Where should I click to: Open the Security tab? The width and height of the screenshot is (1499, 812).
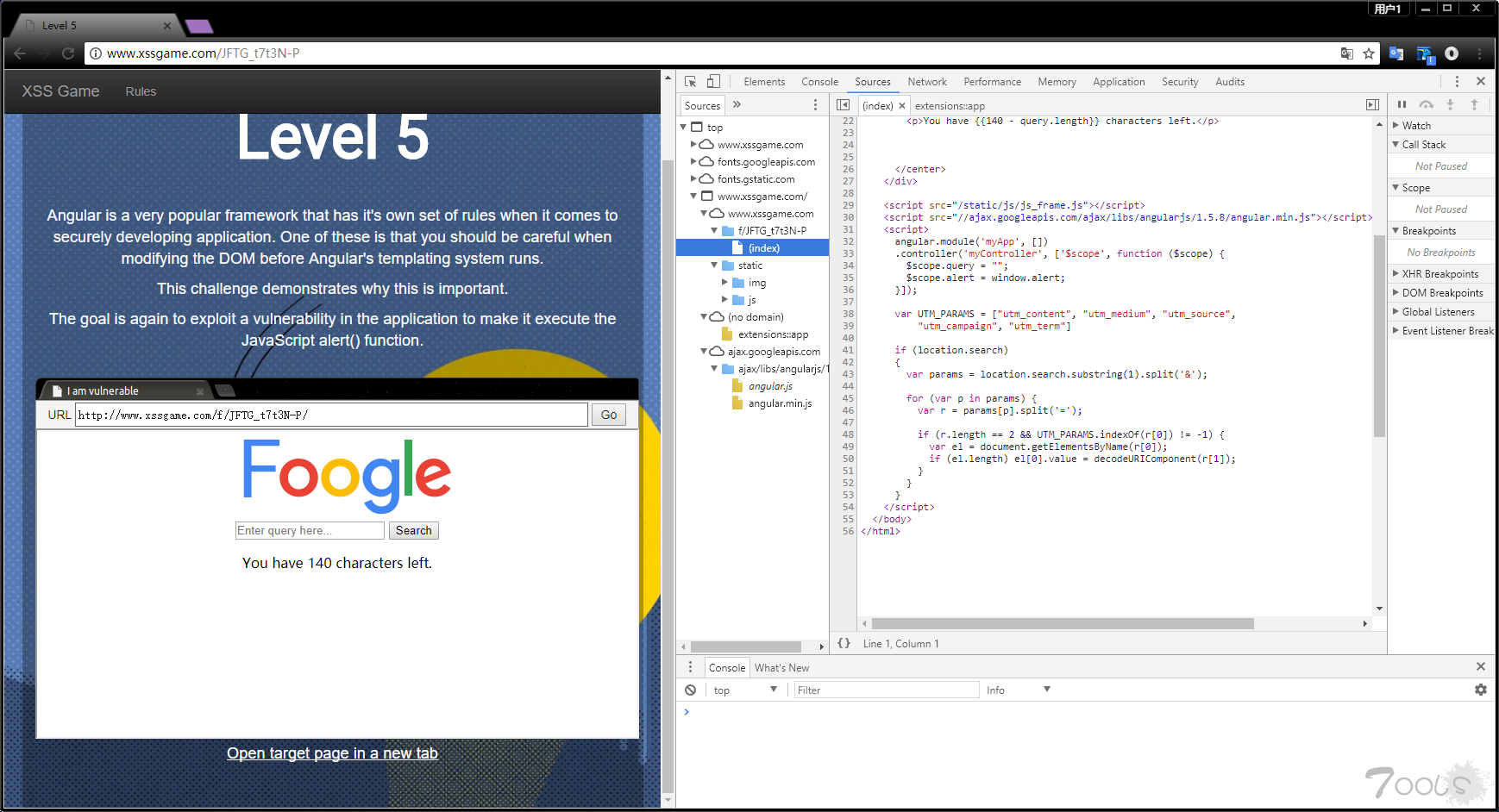click(x=1180, y=82)
